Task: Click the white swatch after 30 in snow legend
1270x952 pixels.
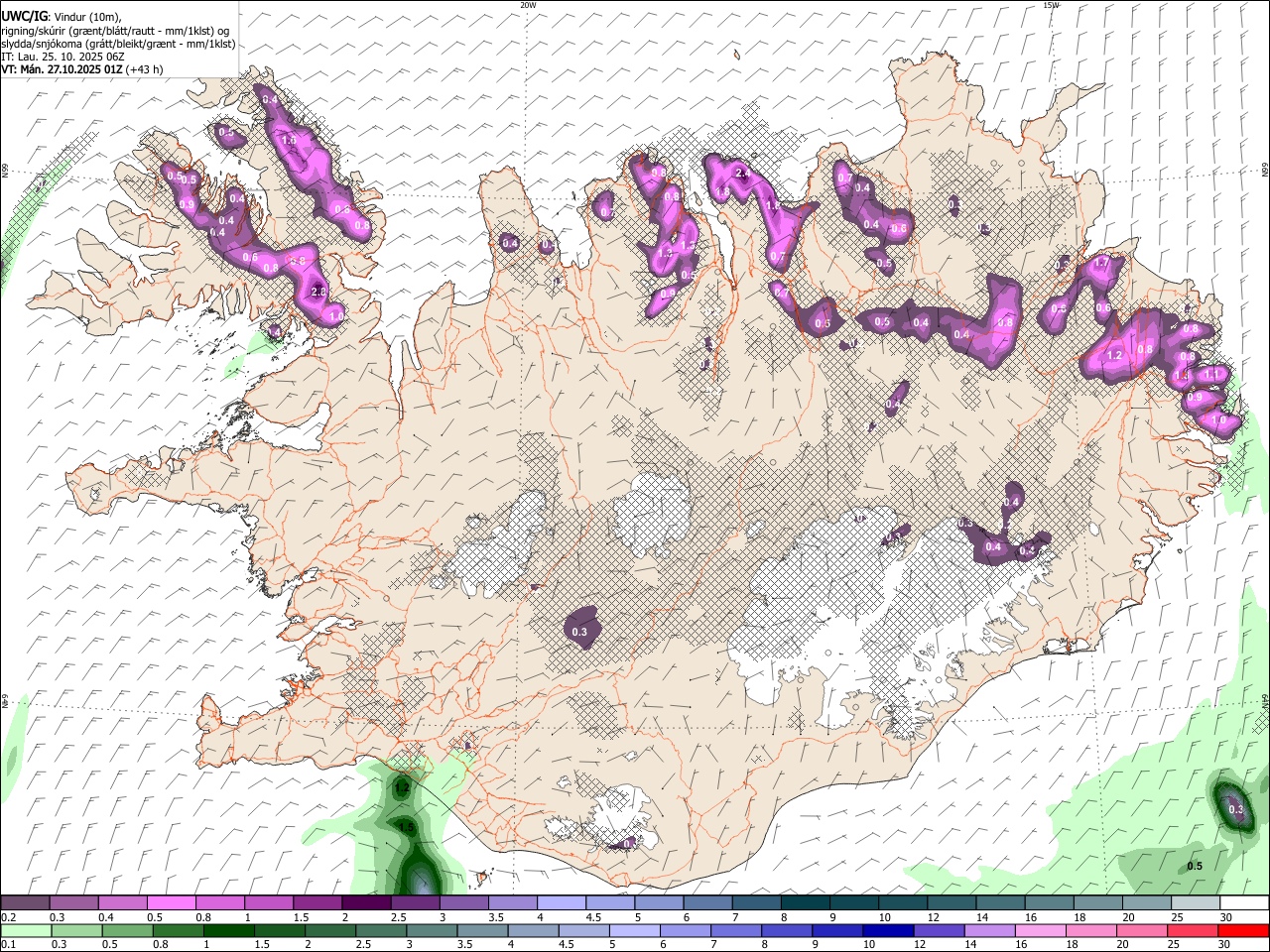Action: pos(1244,902)
